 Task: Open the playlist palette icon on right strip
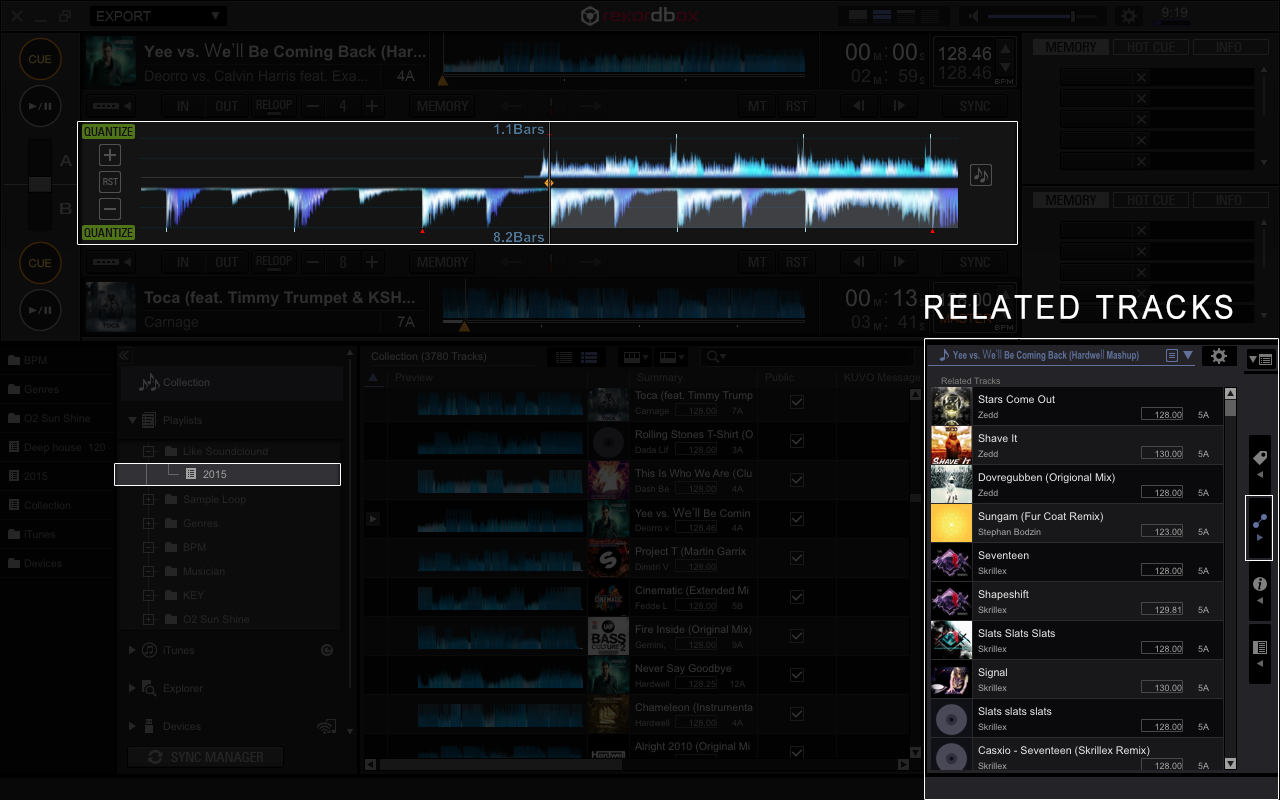(x=1260, y=652)
